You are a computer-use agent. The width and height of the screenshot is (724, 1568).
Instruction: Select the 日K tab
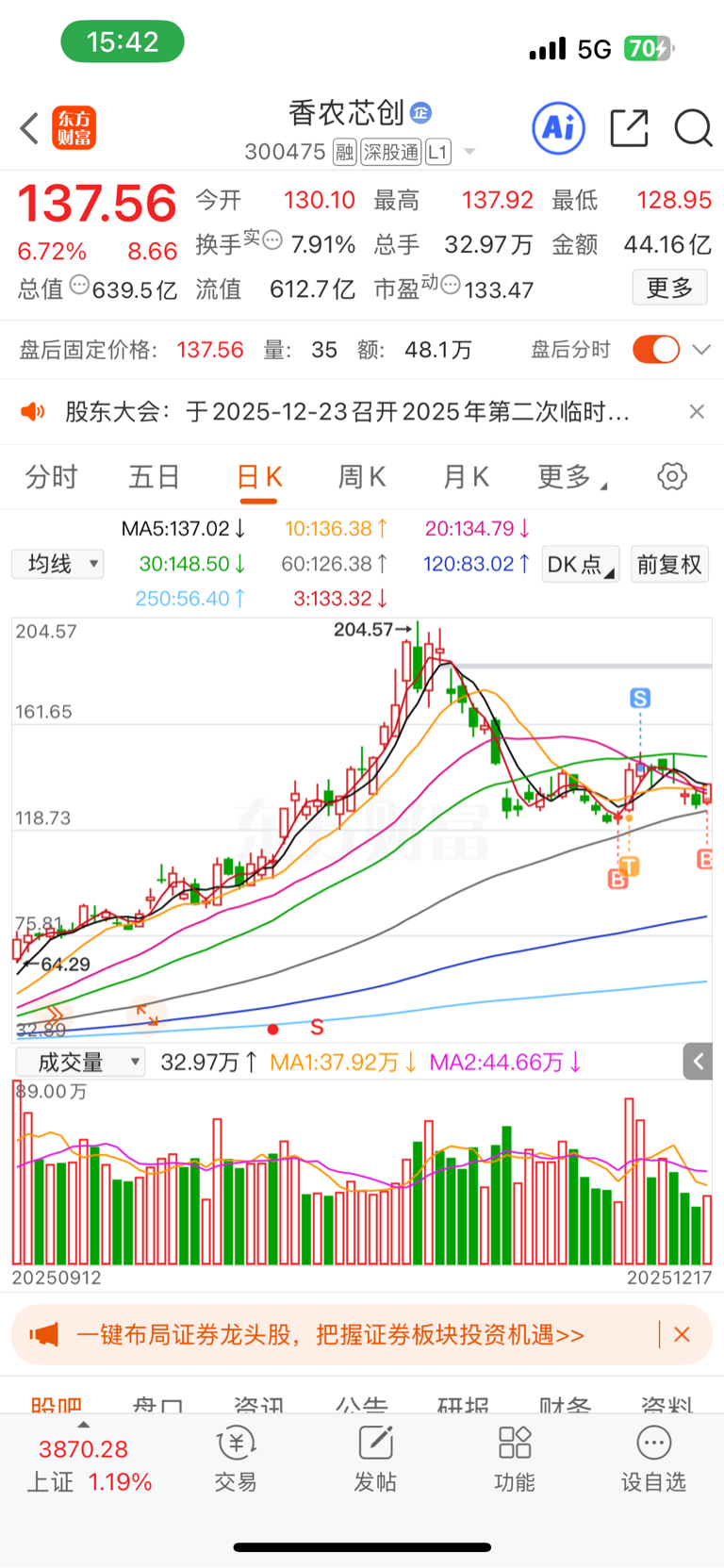[258, 477]
